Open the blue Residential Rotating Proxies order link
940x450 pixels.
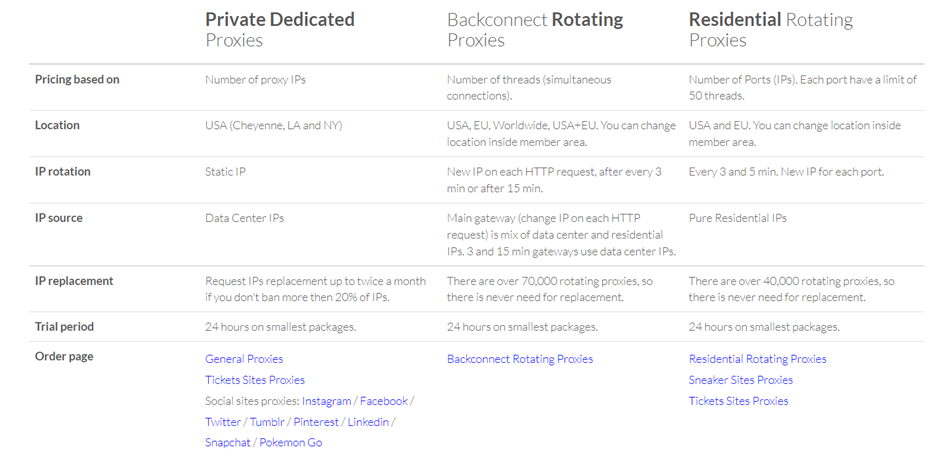click(x=758, y=359)
